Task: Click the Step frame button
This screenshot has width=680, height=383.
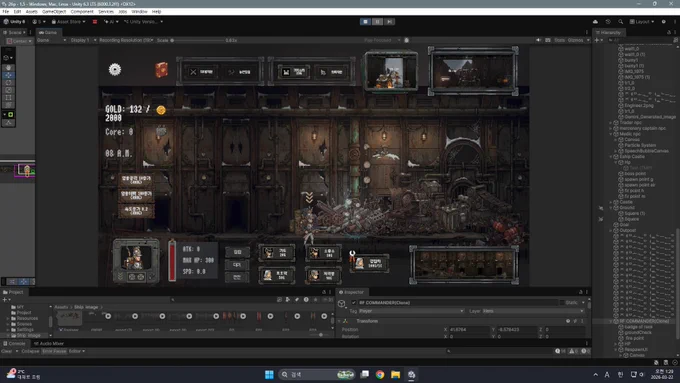Action: click(389, 22)
